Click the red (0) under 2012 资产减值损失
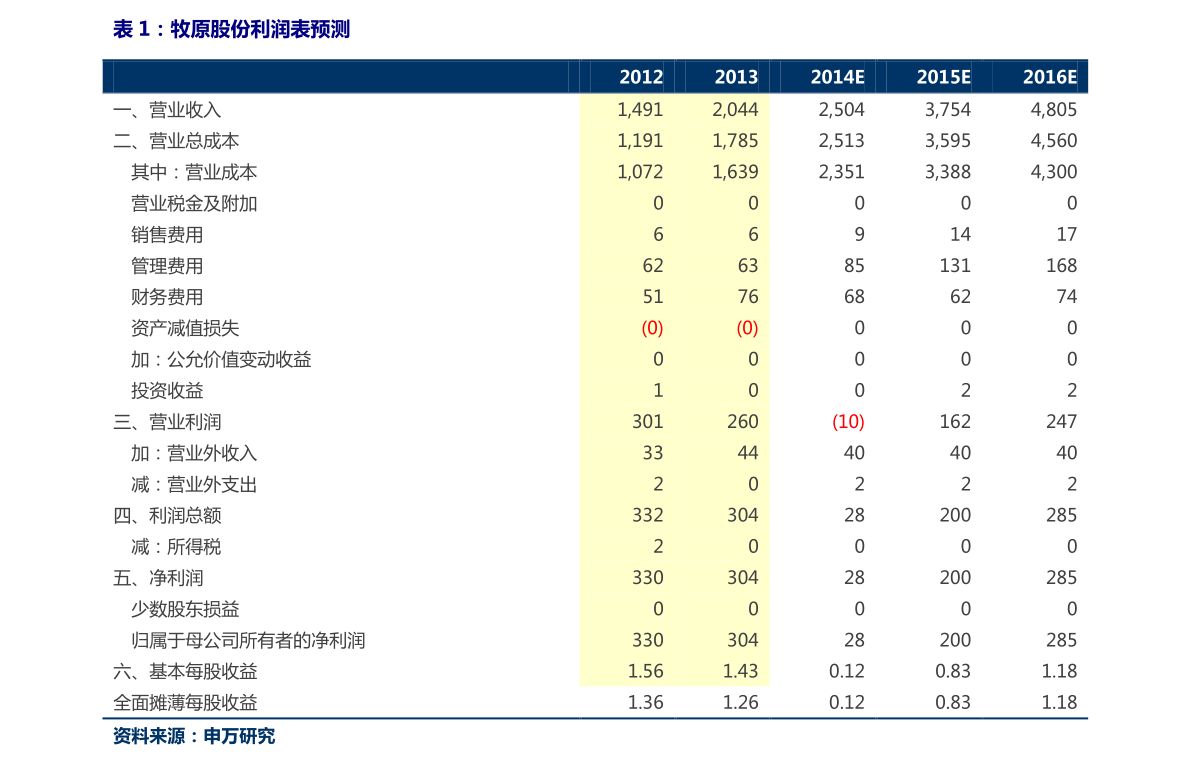The width and height of the screenshot is (1191, 767). pyautogui.click(x=652, y=328)
